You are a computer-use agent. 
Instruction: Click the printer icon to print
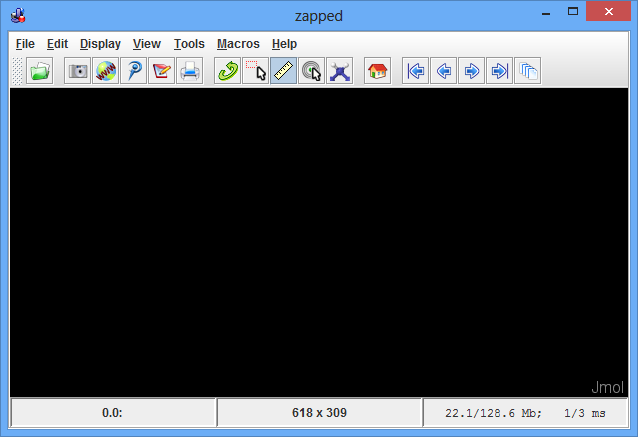point(190,71)
